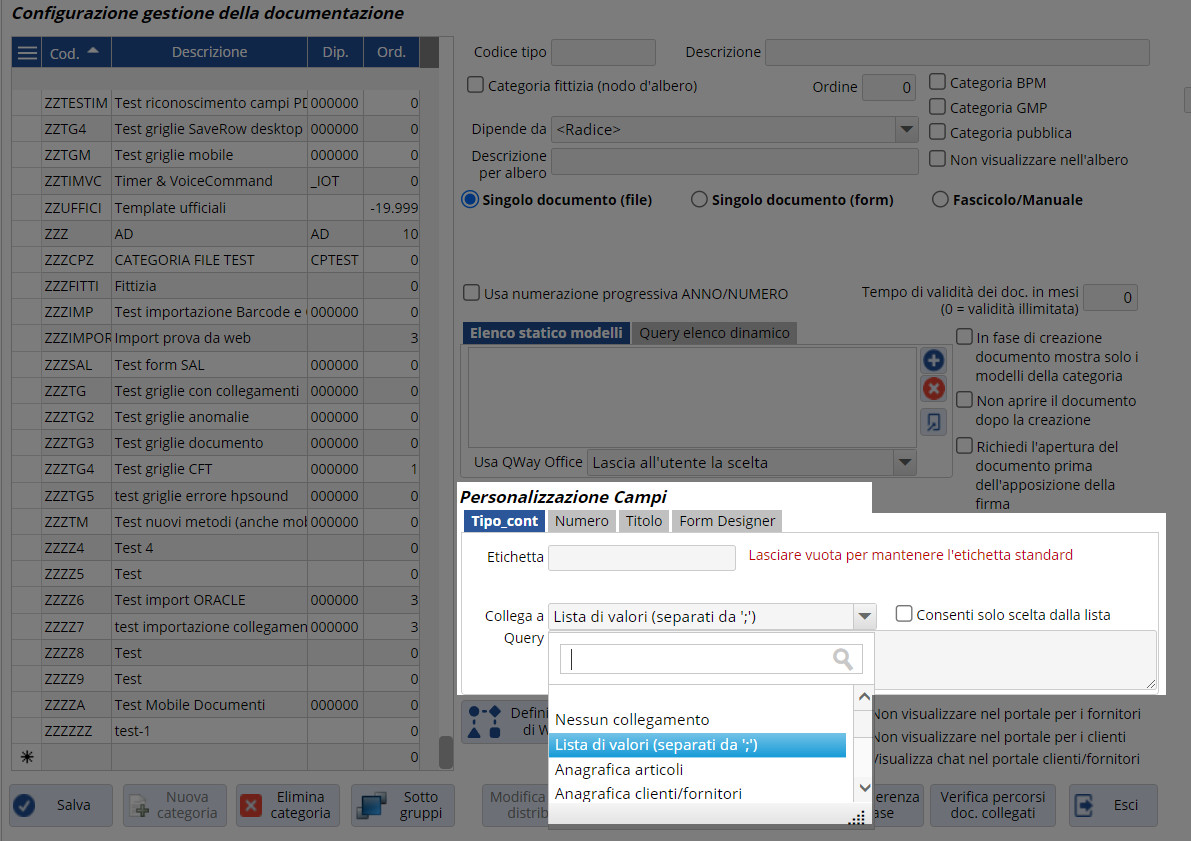The height and width of the screenshot is (841, 1191).
Task: Switch to the Form Designer tab
Action: click(x=725, y=521)
